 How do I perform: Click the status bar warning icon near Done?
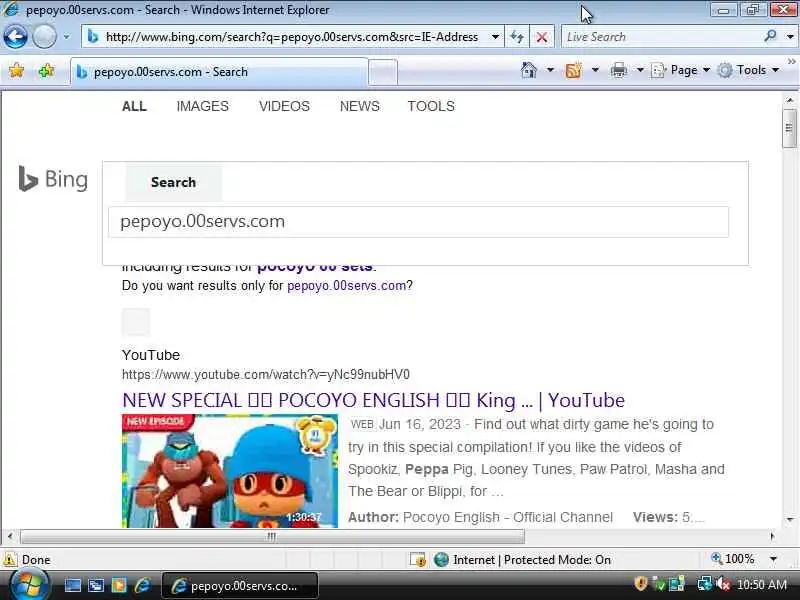tap(10, 560)
